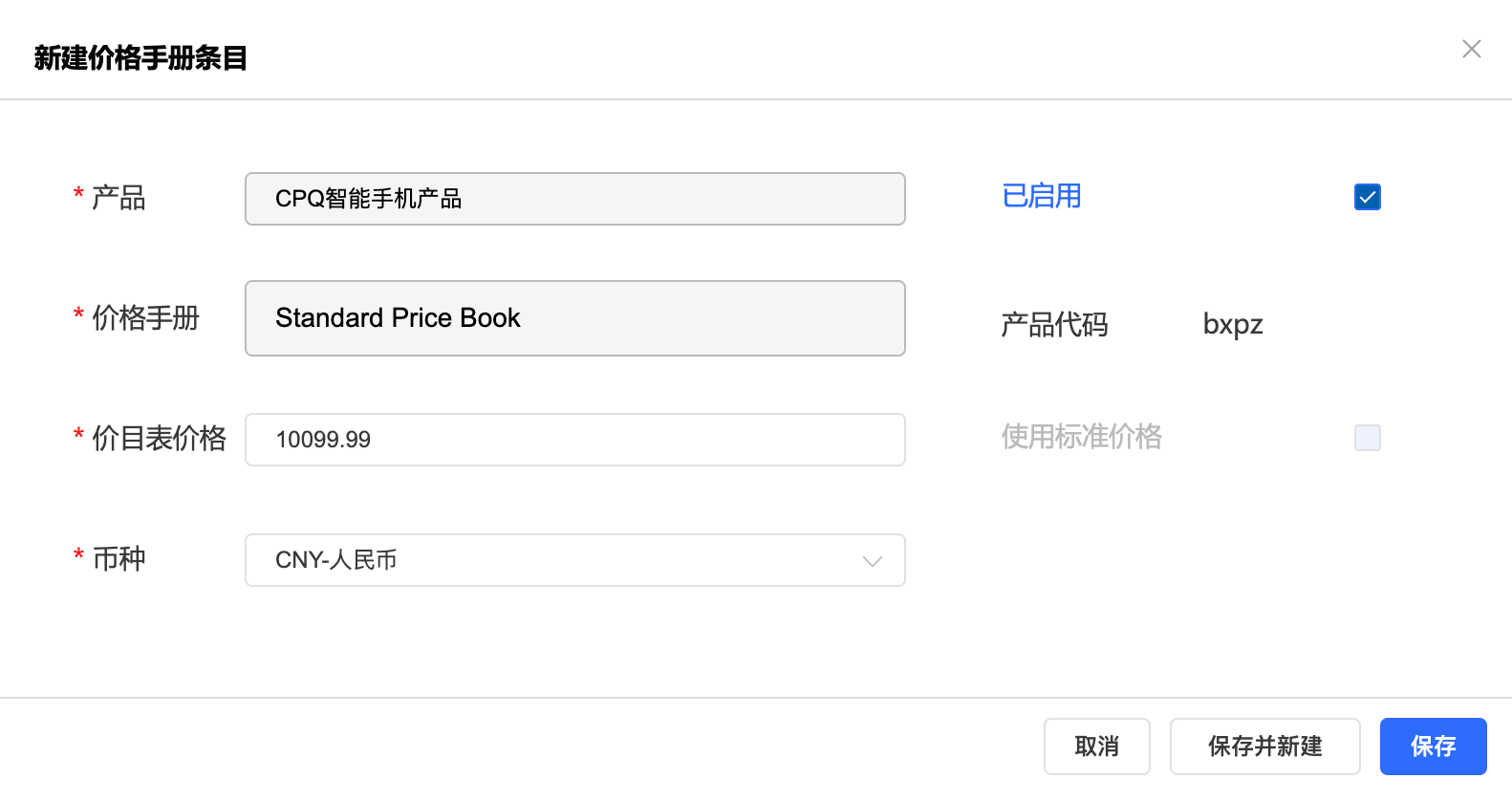Click 保存并新建 to save and create another
Viewport: 1512px width, 801px height.
click(1264, 747)
